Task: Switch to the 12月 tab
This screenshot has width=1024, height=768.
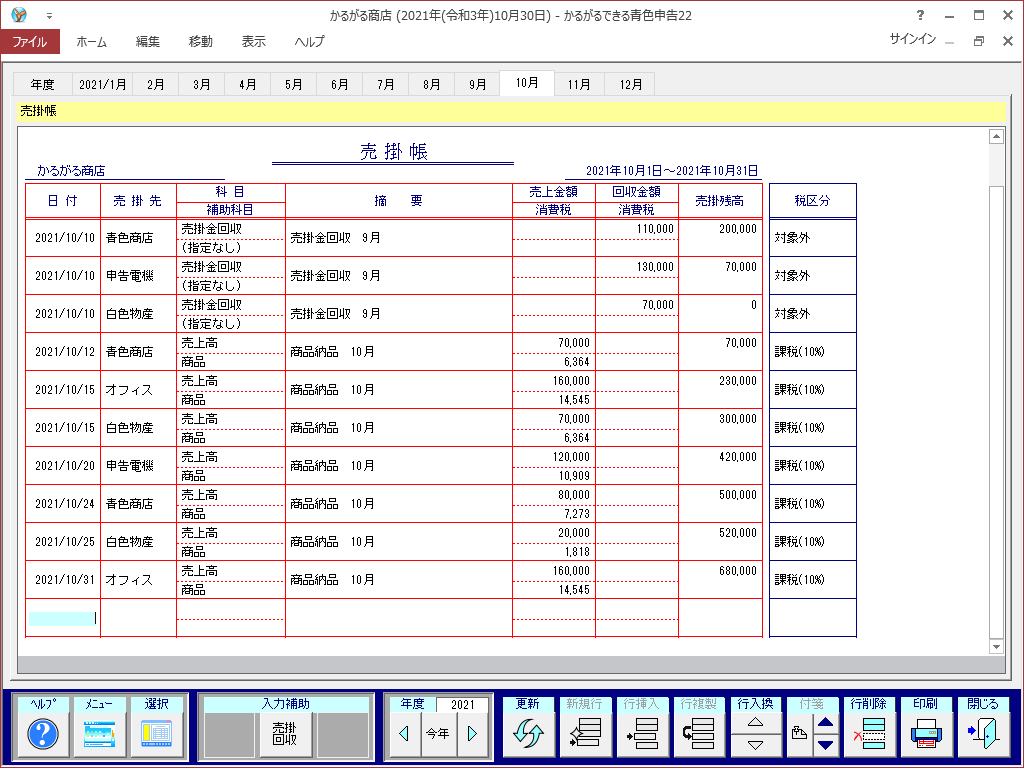Action: coord(631,84)
